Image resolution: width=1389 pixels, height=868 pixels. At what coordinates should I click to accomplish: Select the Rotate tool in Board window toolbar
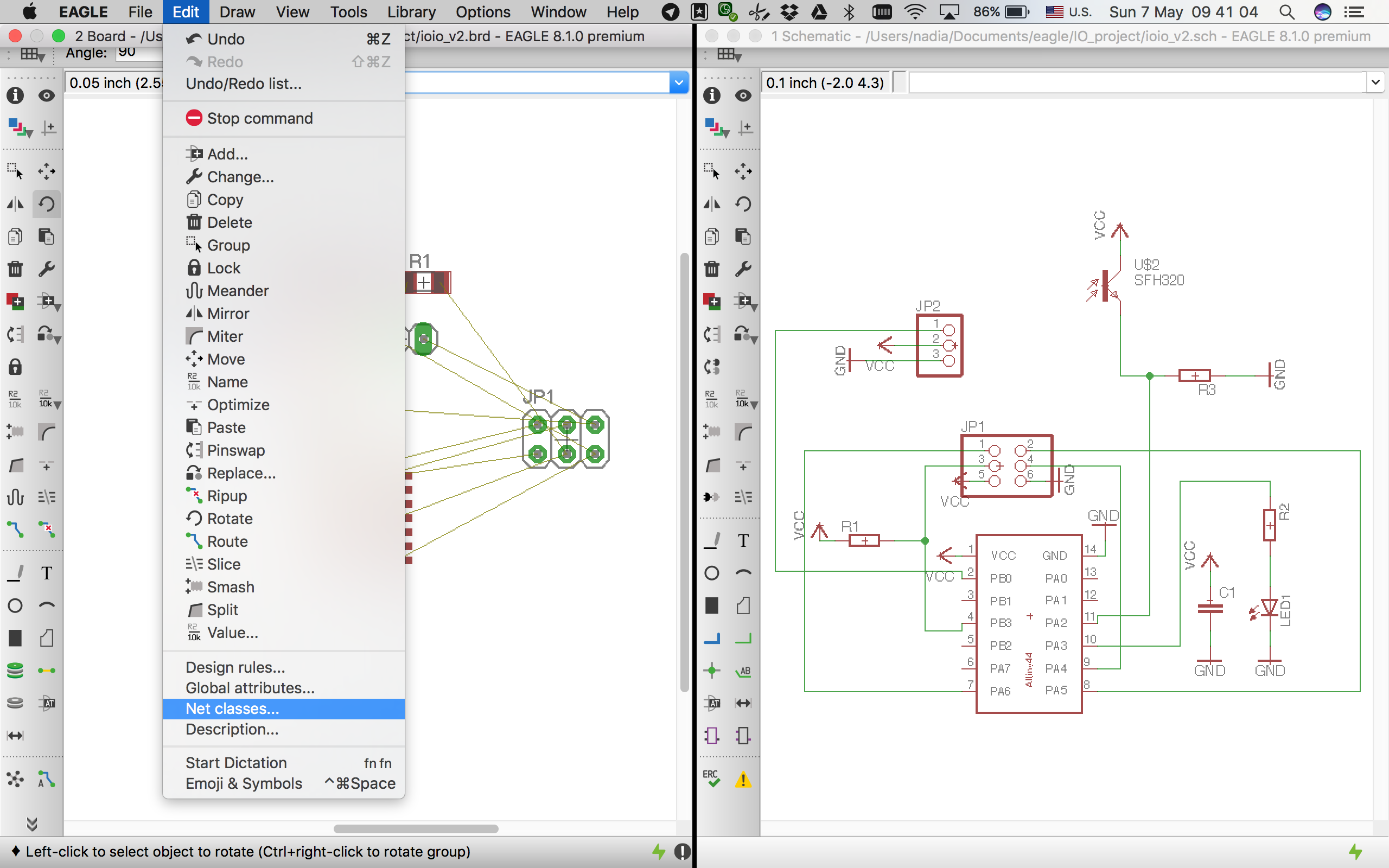click(x=47, y=204)
